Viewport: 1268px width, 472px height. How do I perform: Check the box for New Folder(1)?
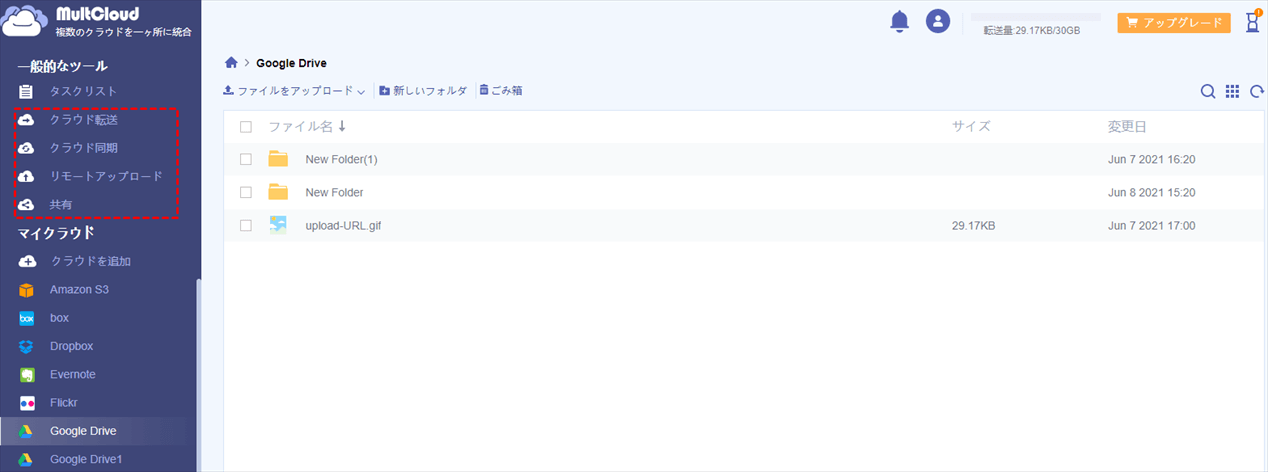pyautogui.click(x=246, y=159)
